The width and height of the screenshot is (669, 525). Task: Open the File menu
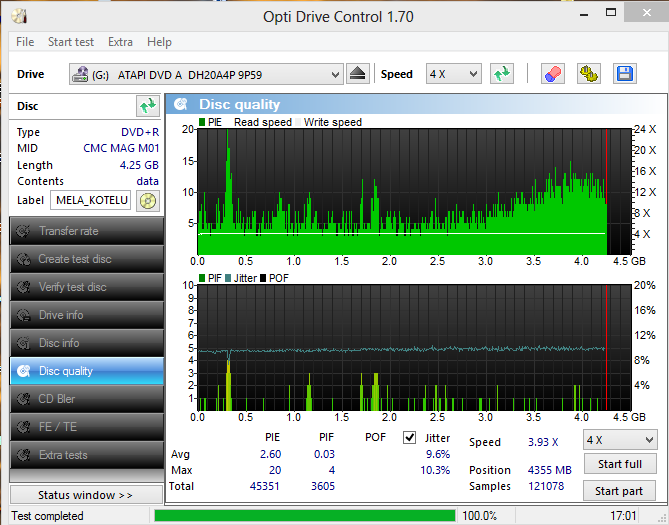coord(25,42)
